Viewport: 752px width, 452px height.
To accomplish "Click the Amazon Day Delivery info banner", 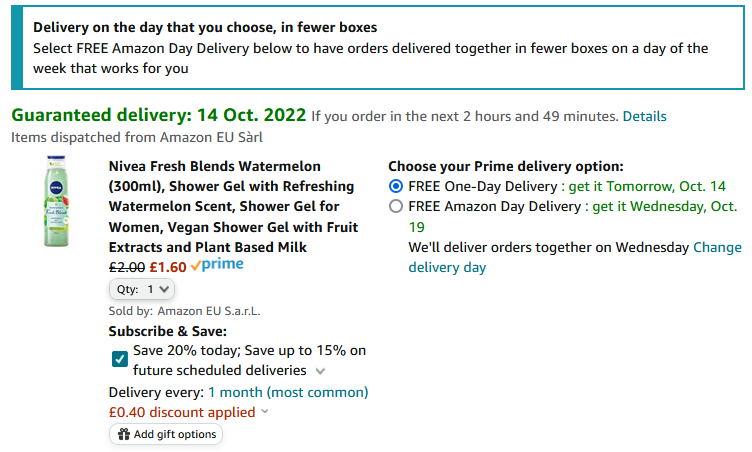I will (378, 48).
